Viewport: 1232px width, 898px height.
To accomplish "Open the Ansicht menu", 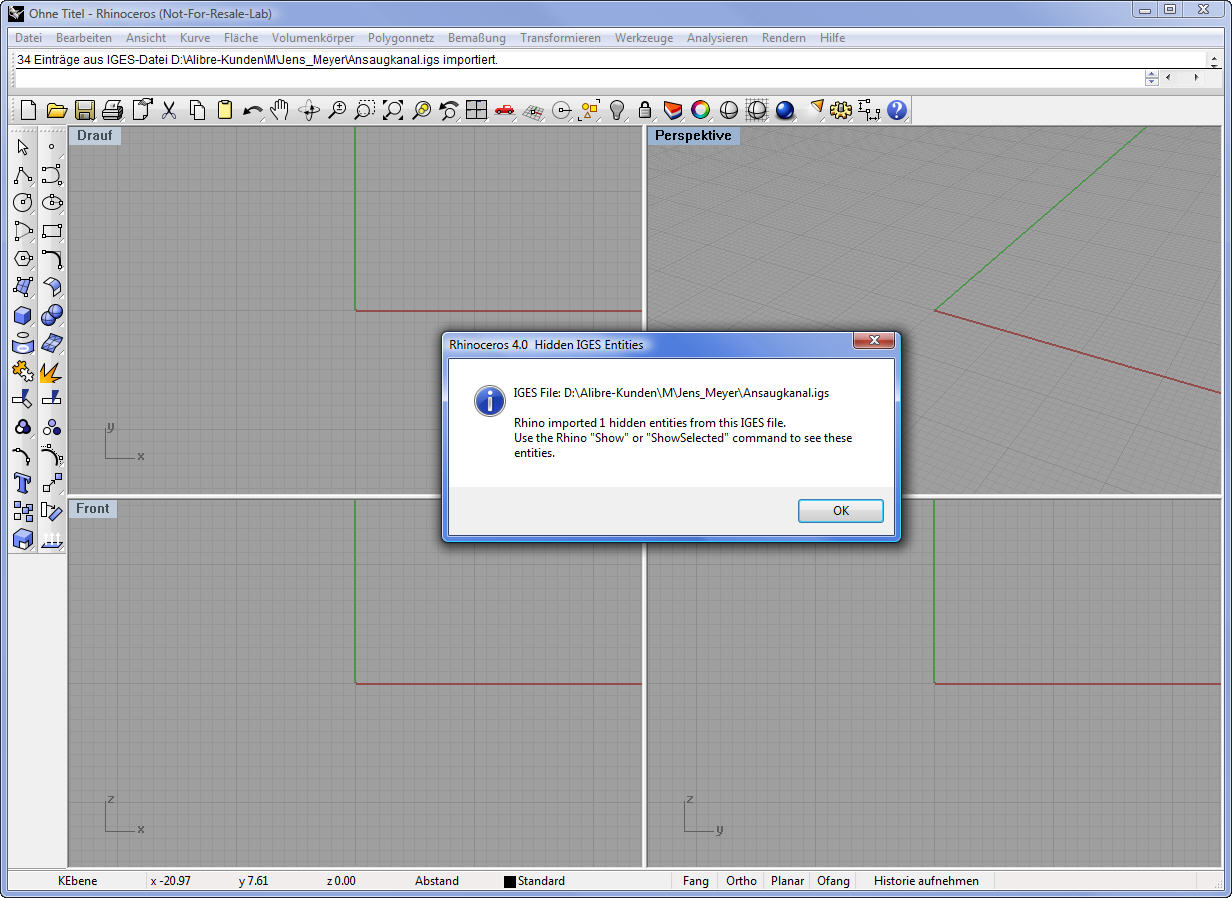I will tap(146, 38).
